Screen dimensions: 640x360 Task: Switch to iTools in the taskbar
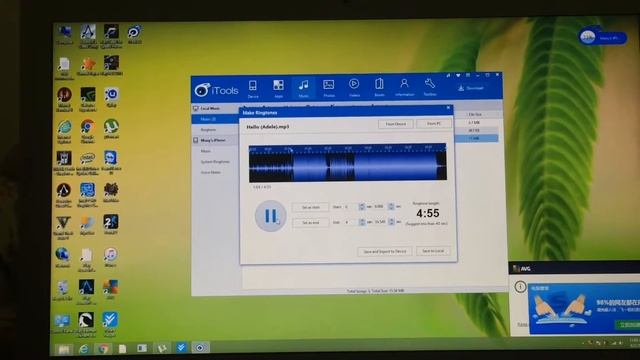click(200, 347)
